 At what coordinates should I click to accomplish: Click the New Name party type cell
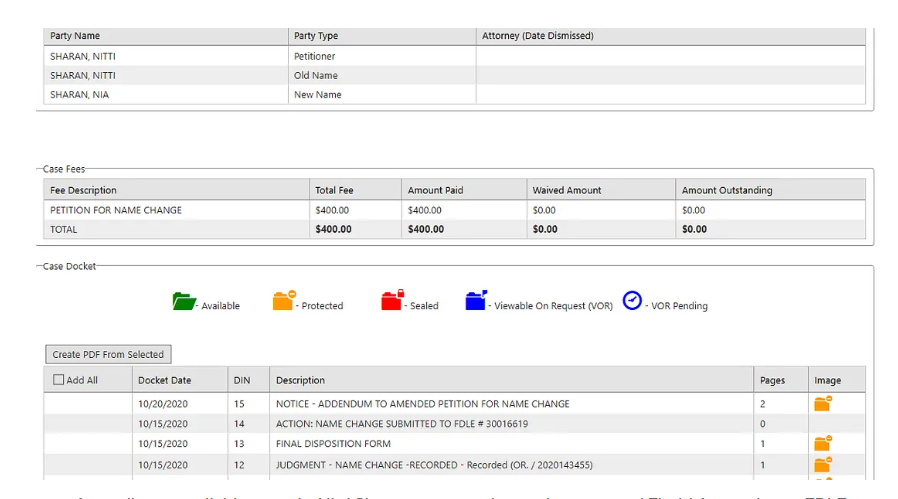(x=317, y=95)
